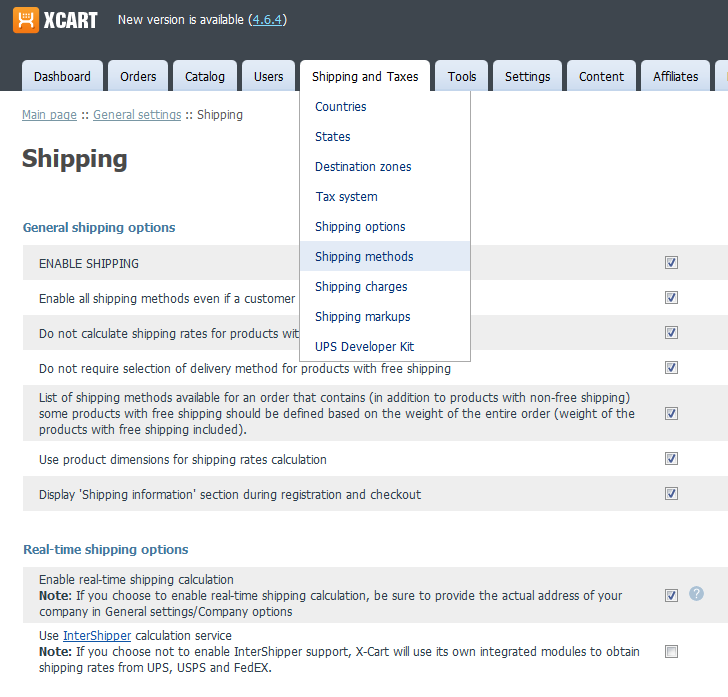
Task: Toggle Display 'Shipping information' section checkbox
Action: pyautogui.click(x=671, y=493)
